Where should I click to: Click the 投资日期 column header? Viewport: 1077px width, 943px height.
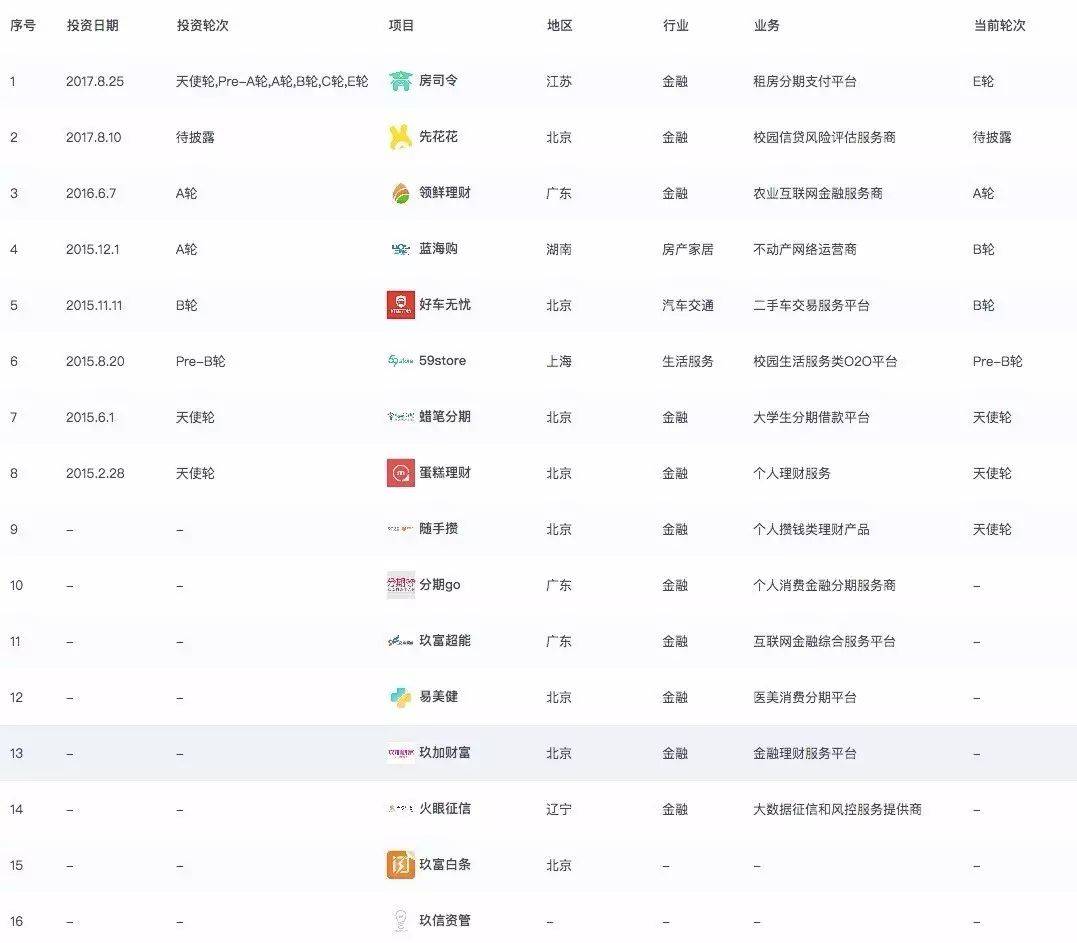pyautogui.click(x=93, y=25)
